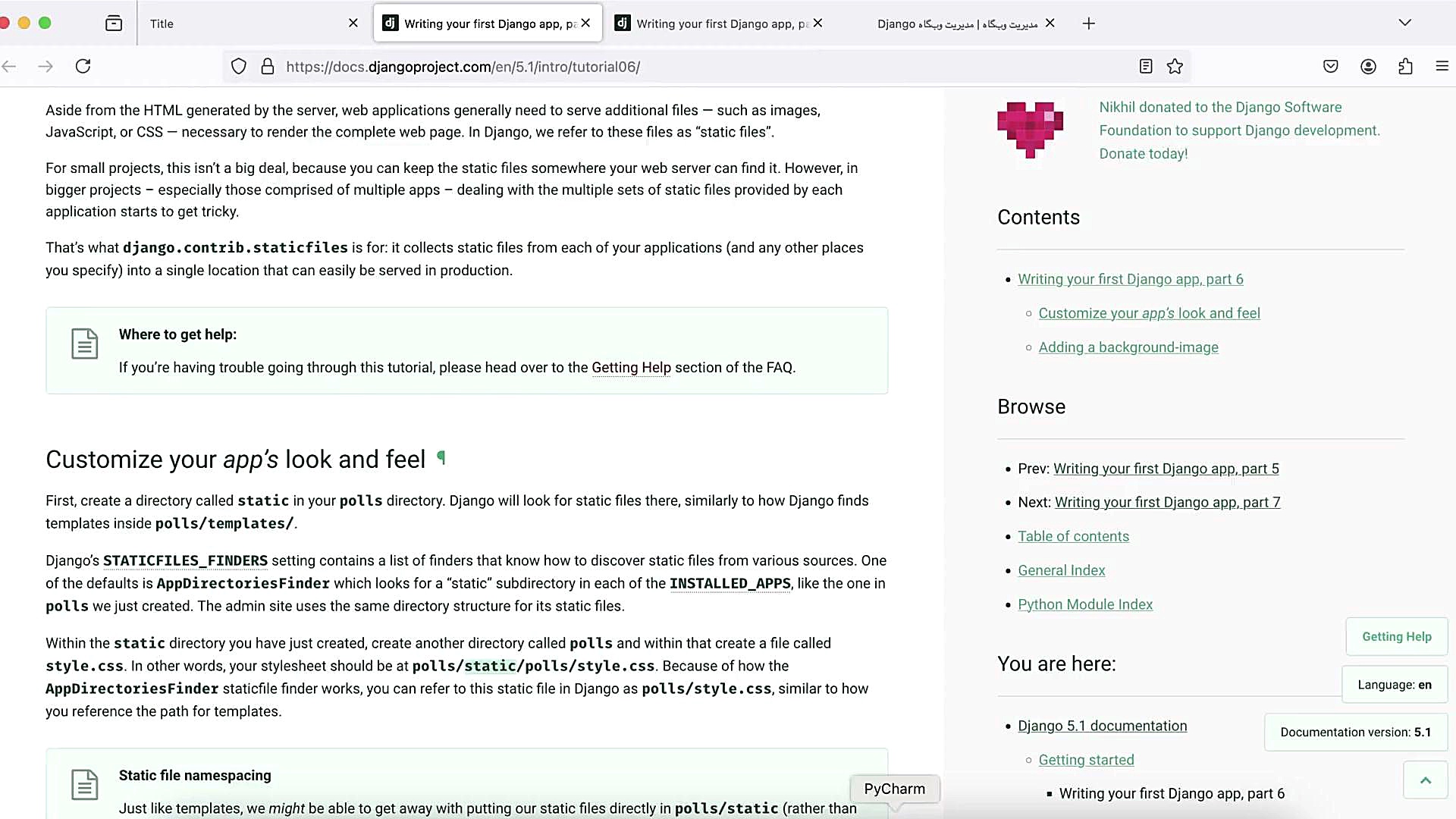Image resolution: width=1456 pixels, height=819 pixels.
Task: Open the extensions puzzle icon
Action: click(x=1405, y=67)
